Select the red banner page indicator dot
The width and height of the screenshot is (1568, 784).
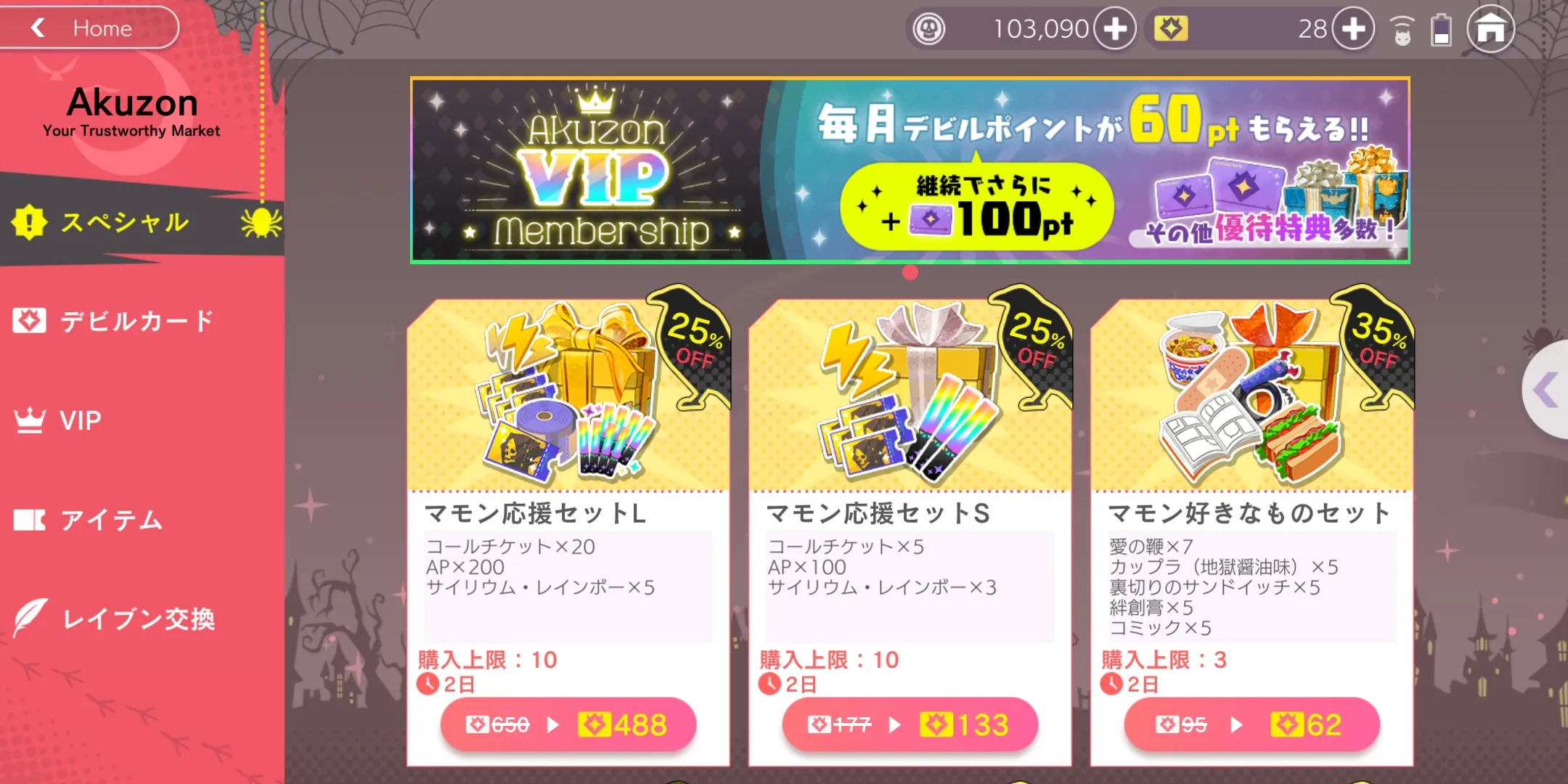(910, 273)
